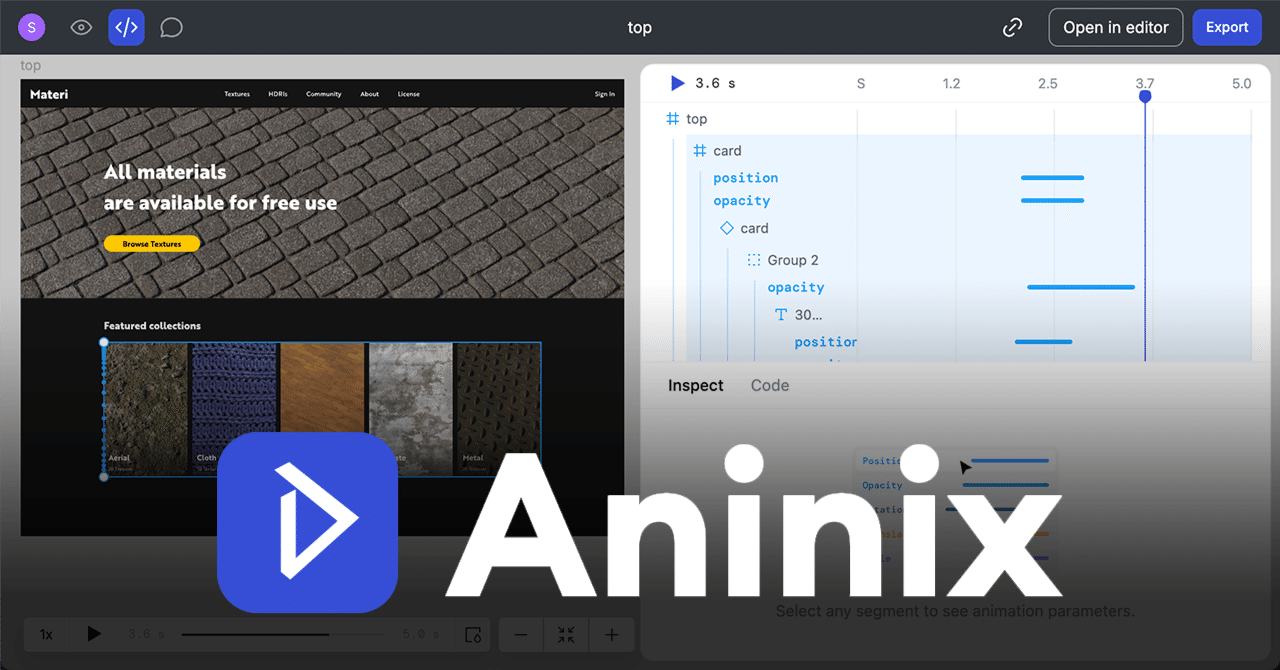Collapse Group 2 in the layer tree
Image resolution: width=1280 pixels, height=670 pixels.
click(753, 260)
